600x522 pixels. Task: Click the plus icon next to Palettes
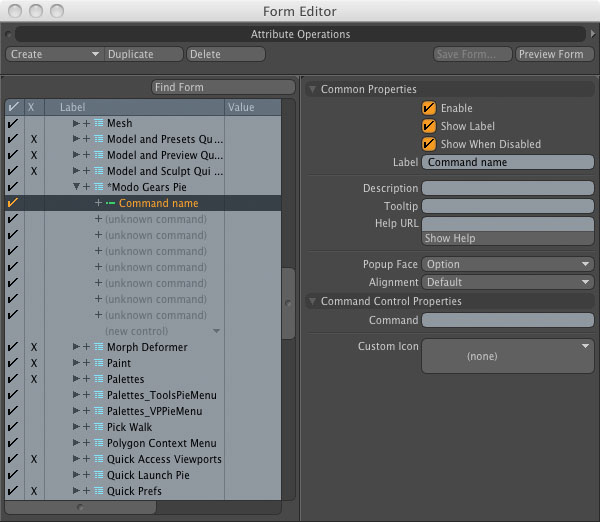pos(86,379)
